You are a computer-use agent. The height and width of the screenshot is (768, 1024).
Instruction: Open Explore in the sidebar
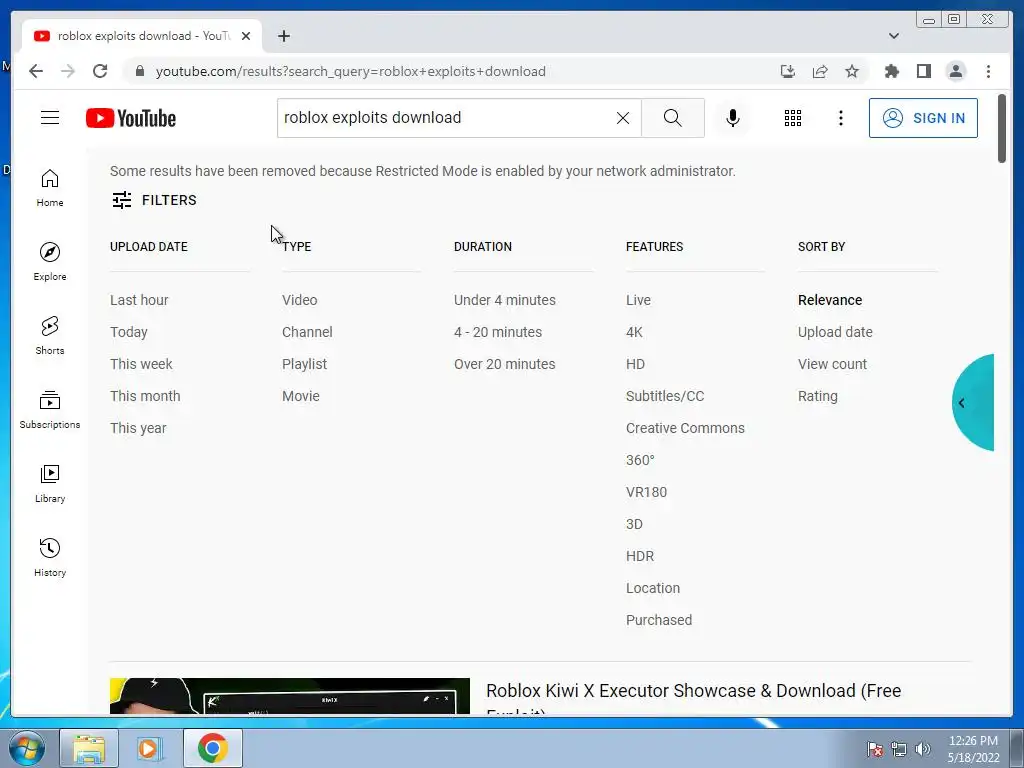(x=50, y=261)
